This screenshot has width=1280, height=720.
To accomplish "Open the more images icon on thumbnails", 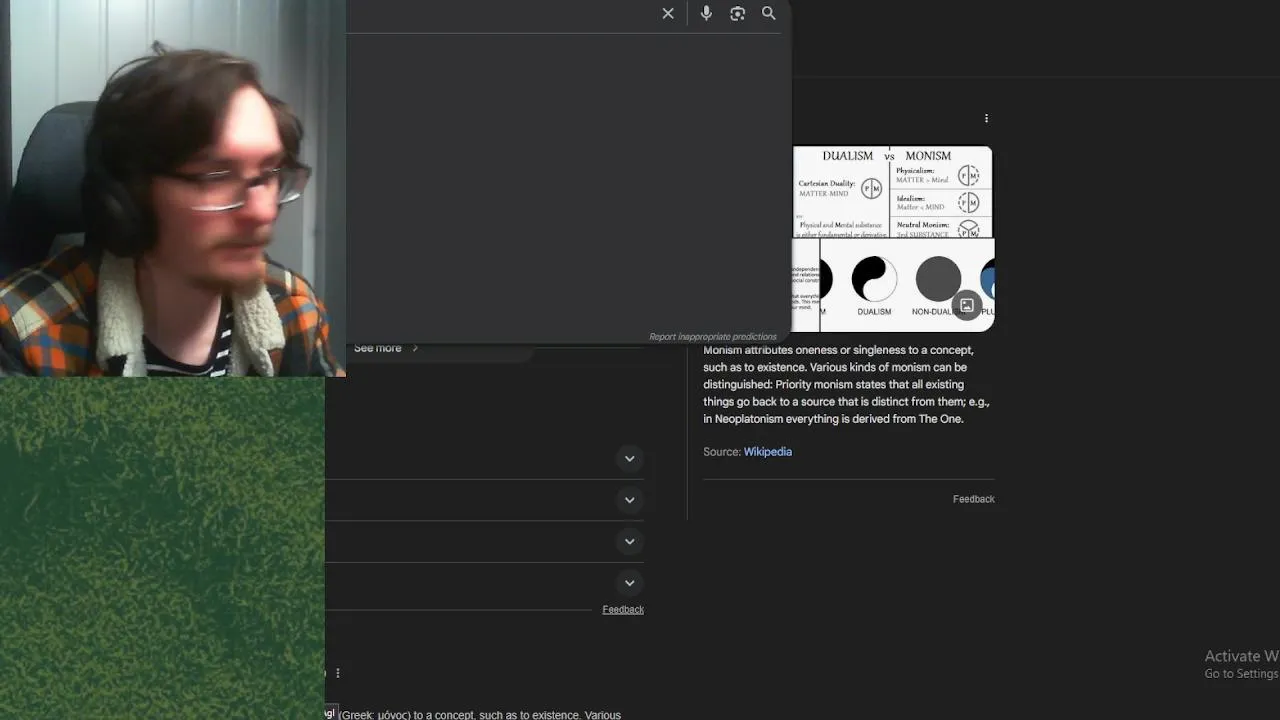I will click(x=967, y=306).
